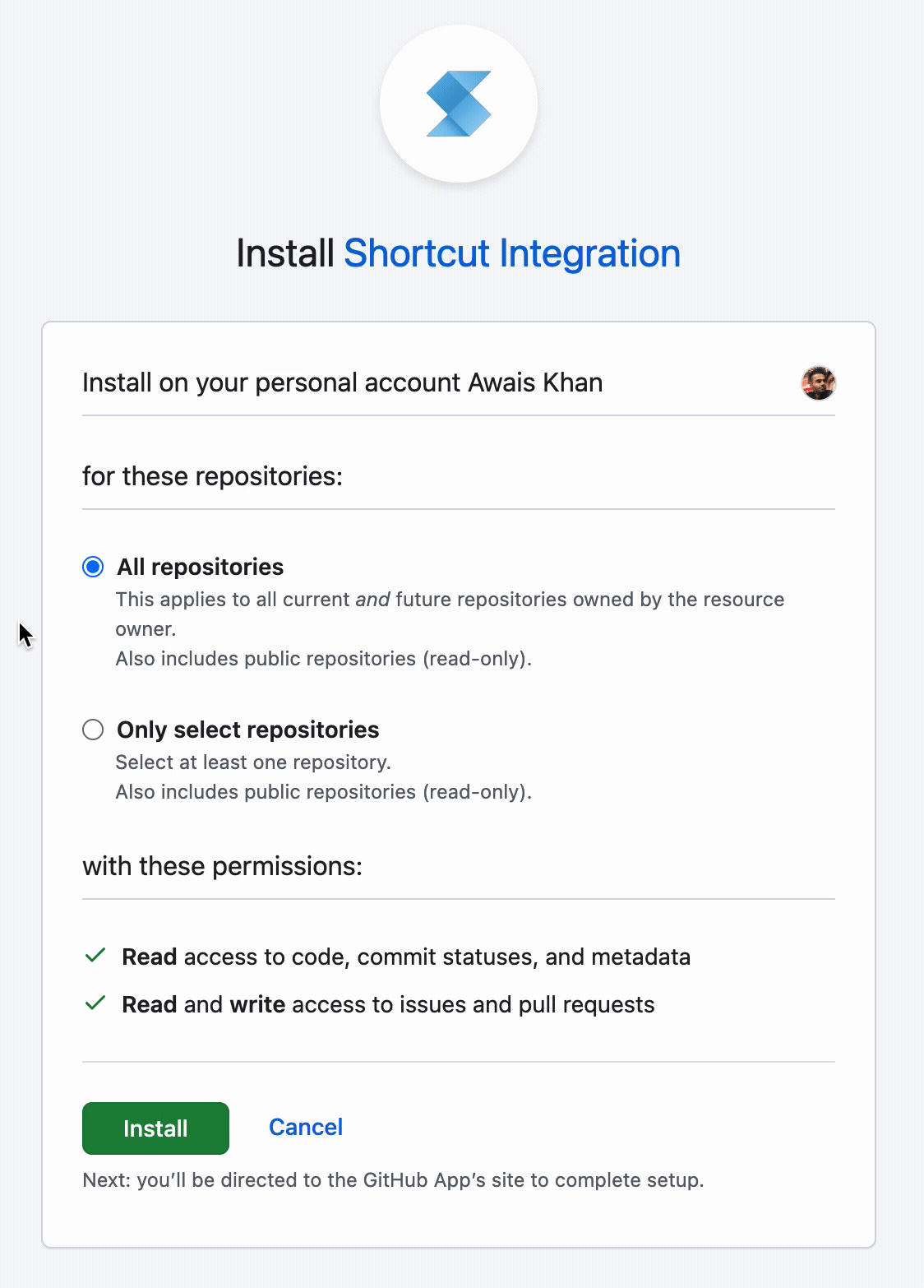The width and height of the screenshot is (924, 1288).
Task: Click the "Only select repositories" label text
Action: click(x=247, y=730)
